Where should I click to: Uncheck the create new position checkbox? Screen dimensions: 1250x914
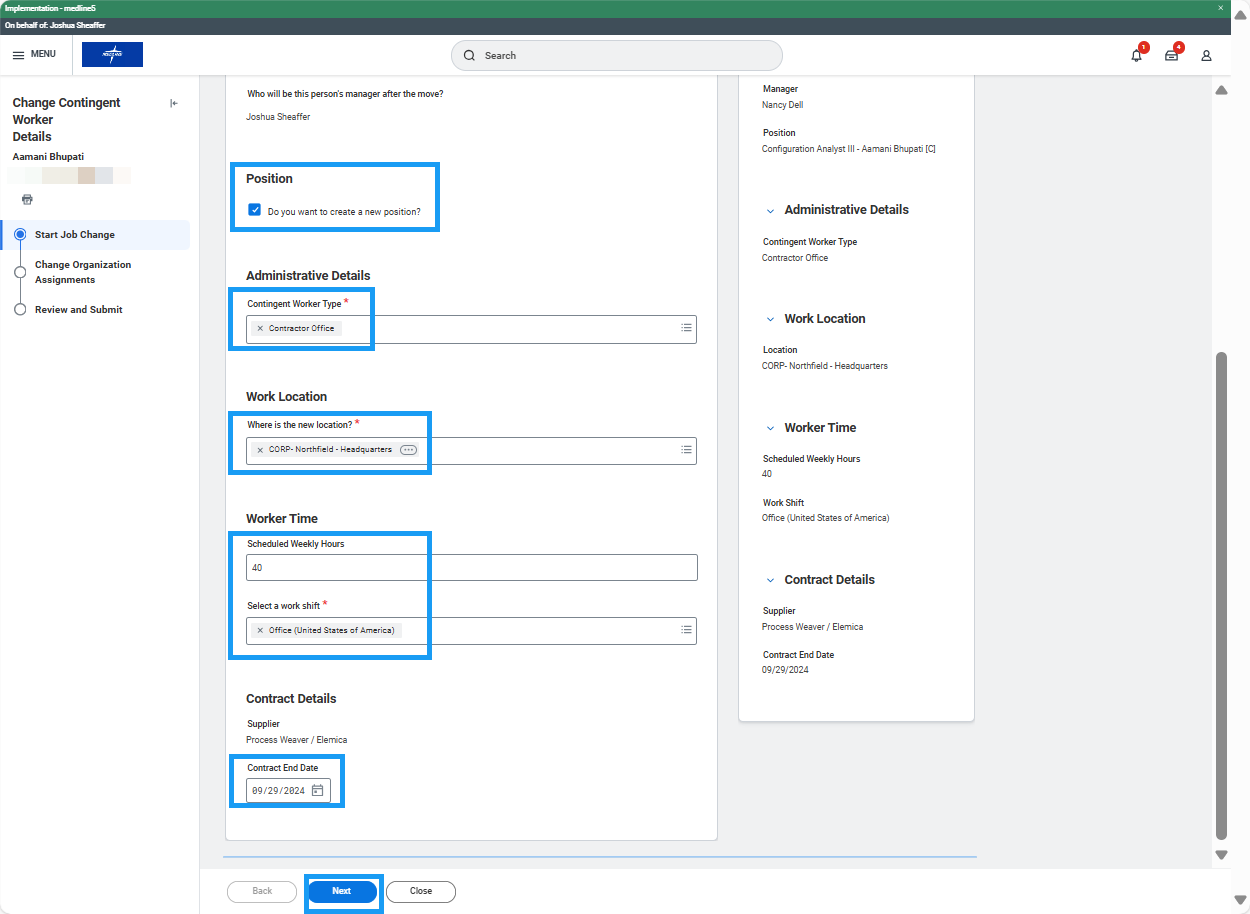tap(255, 211)
